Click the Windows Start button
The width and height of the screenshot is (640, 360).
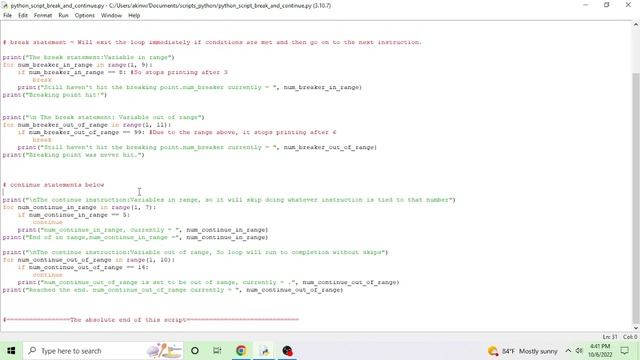(x=11, y=351)
